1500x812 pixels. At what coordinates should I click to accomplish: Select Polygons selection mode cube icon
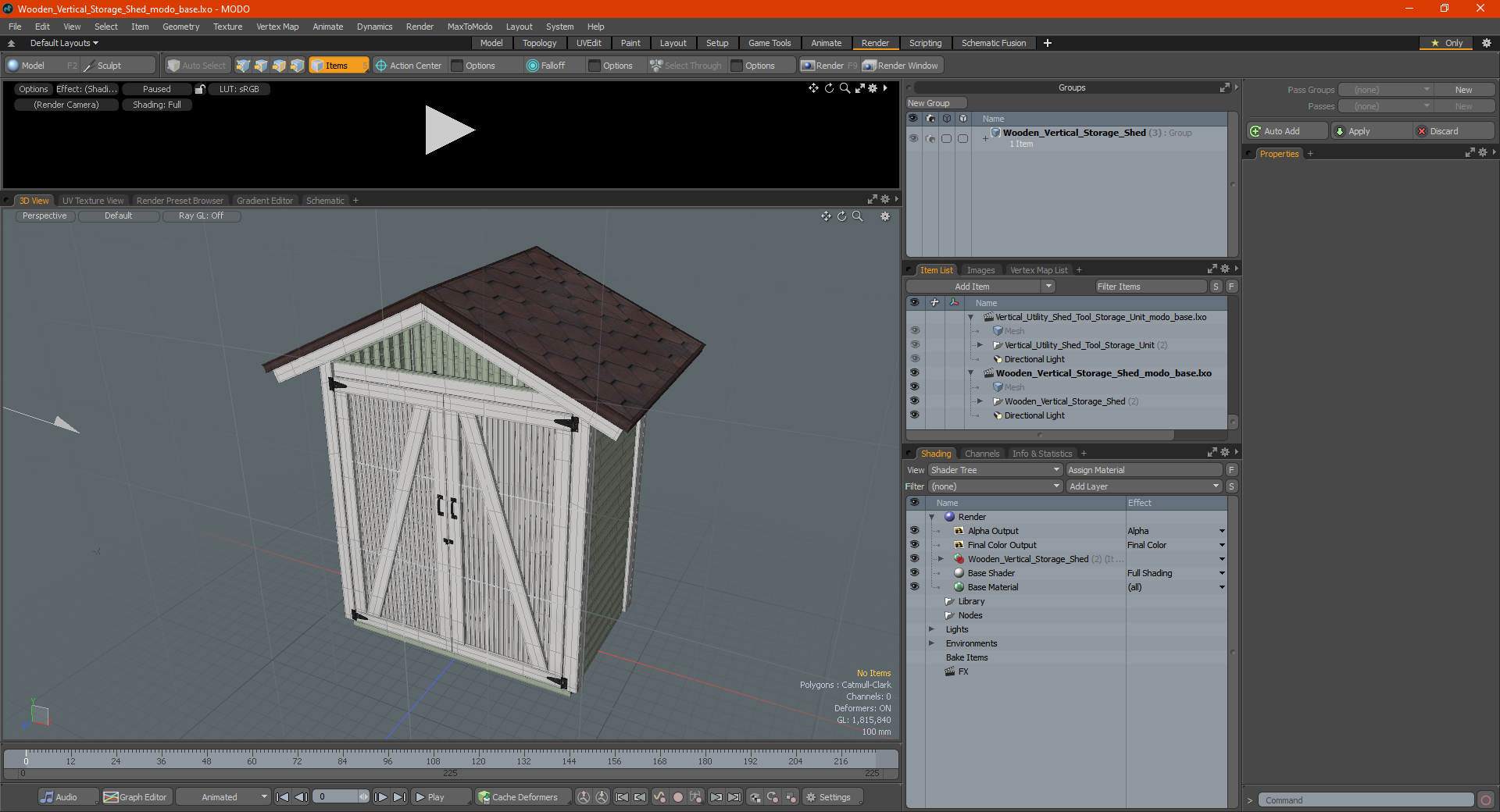279,66
